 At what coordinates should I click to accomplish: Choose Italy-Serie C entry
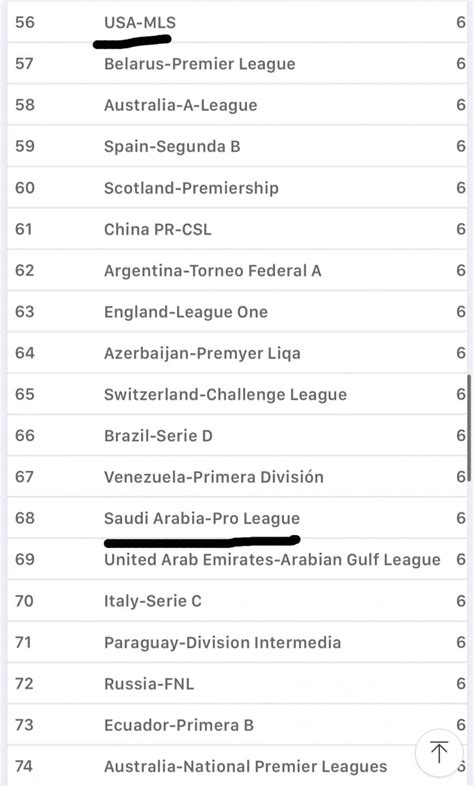[237, 601]
